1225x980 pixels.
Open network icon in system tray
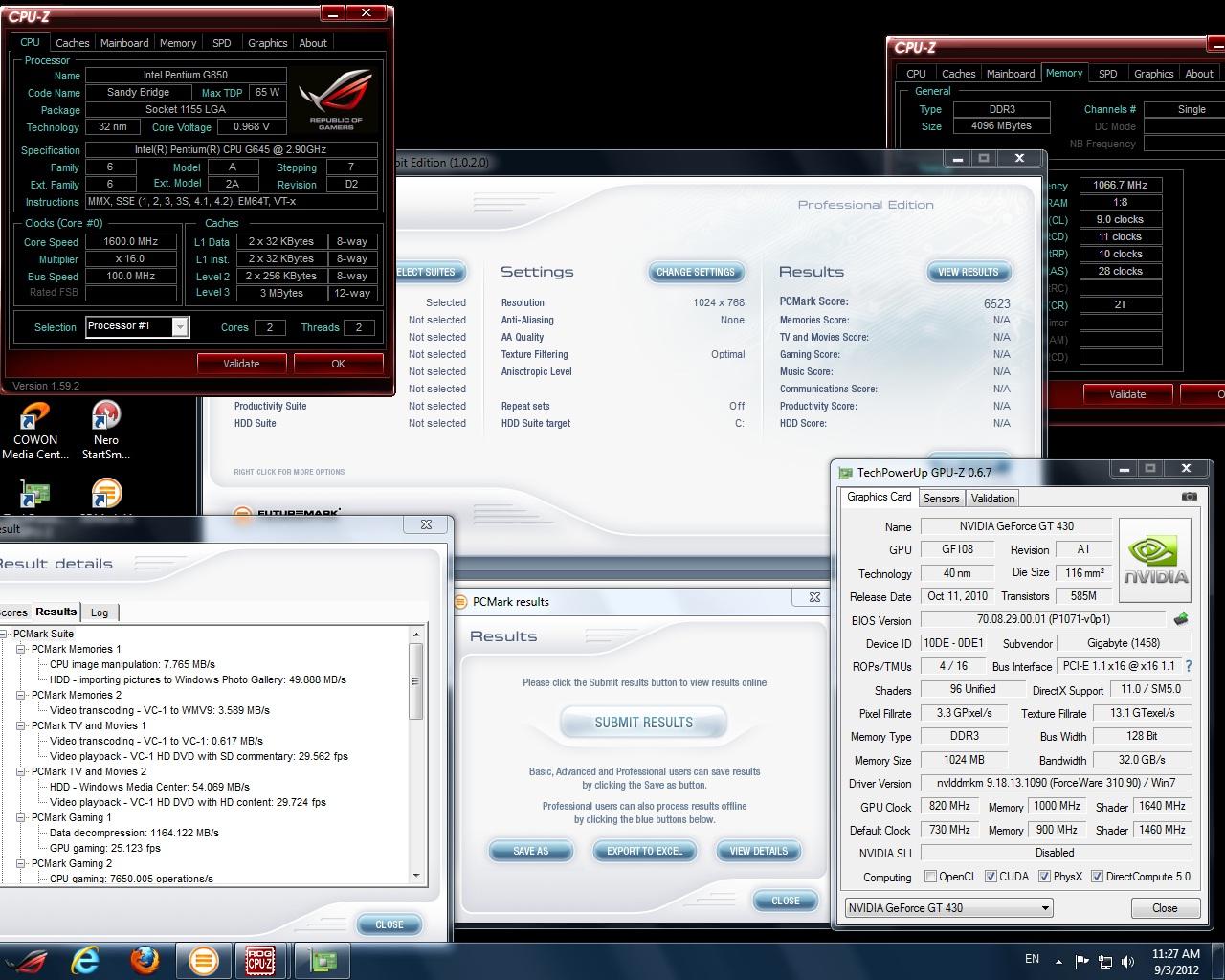pos(1105,961)
